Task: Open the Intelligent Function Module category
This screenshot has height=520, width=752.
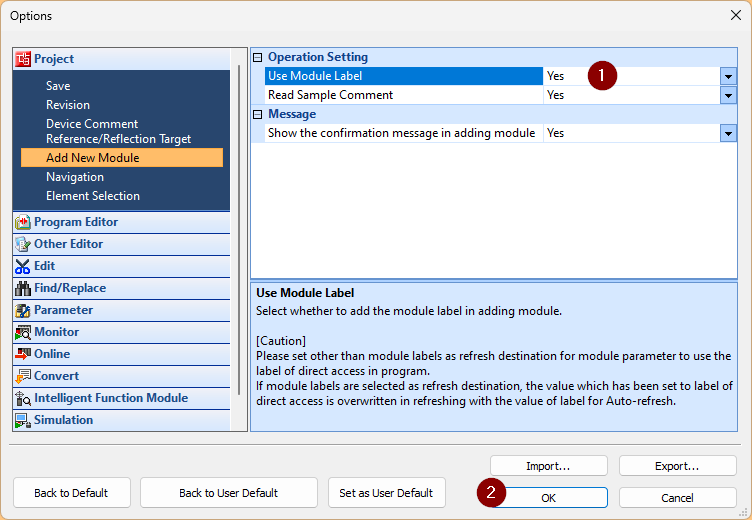Action: [x=110, y=398]
